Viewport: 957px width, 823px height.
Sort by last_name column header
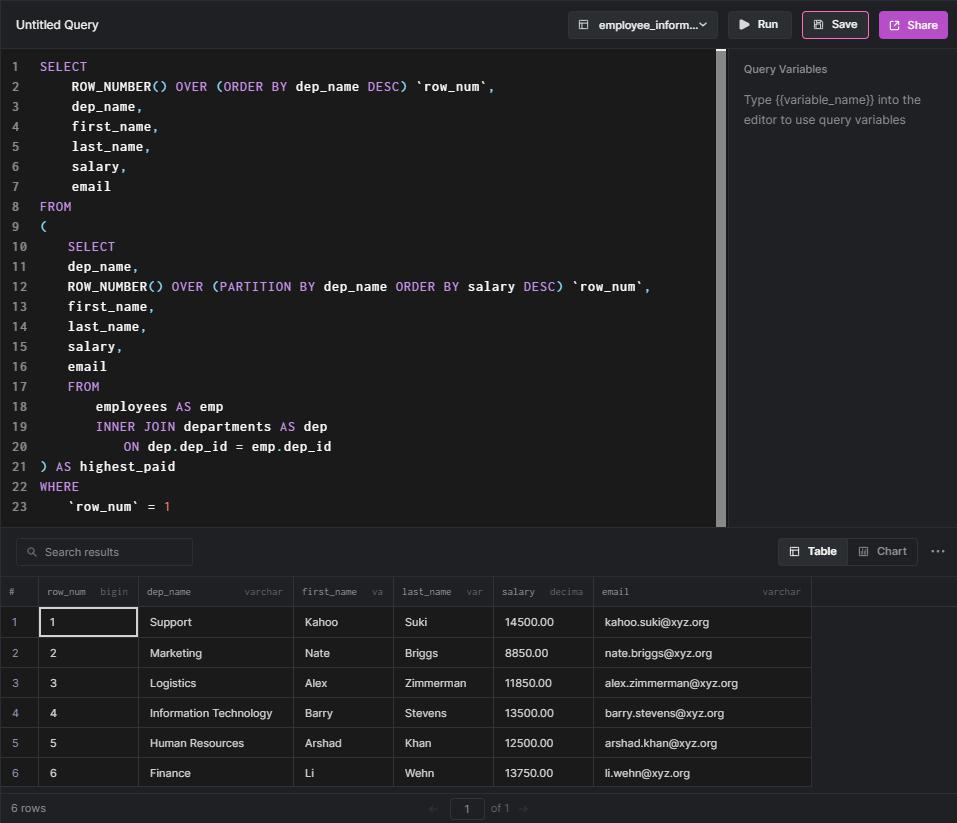tap(443, 592)
